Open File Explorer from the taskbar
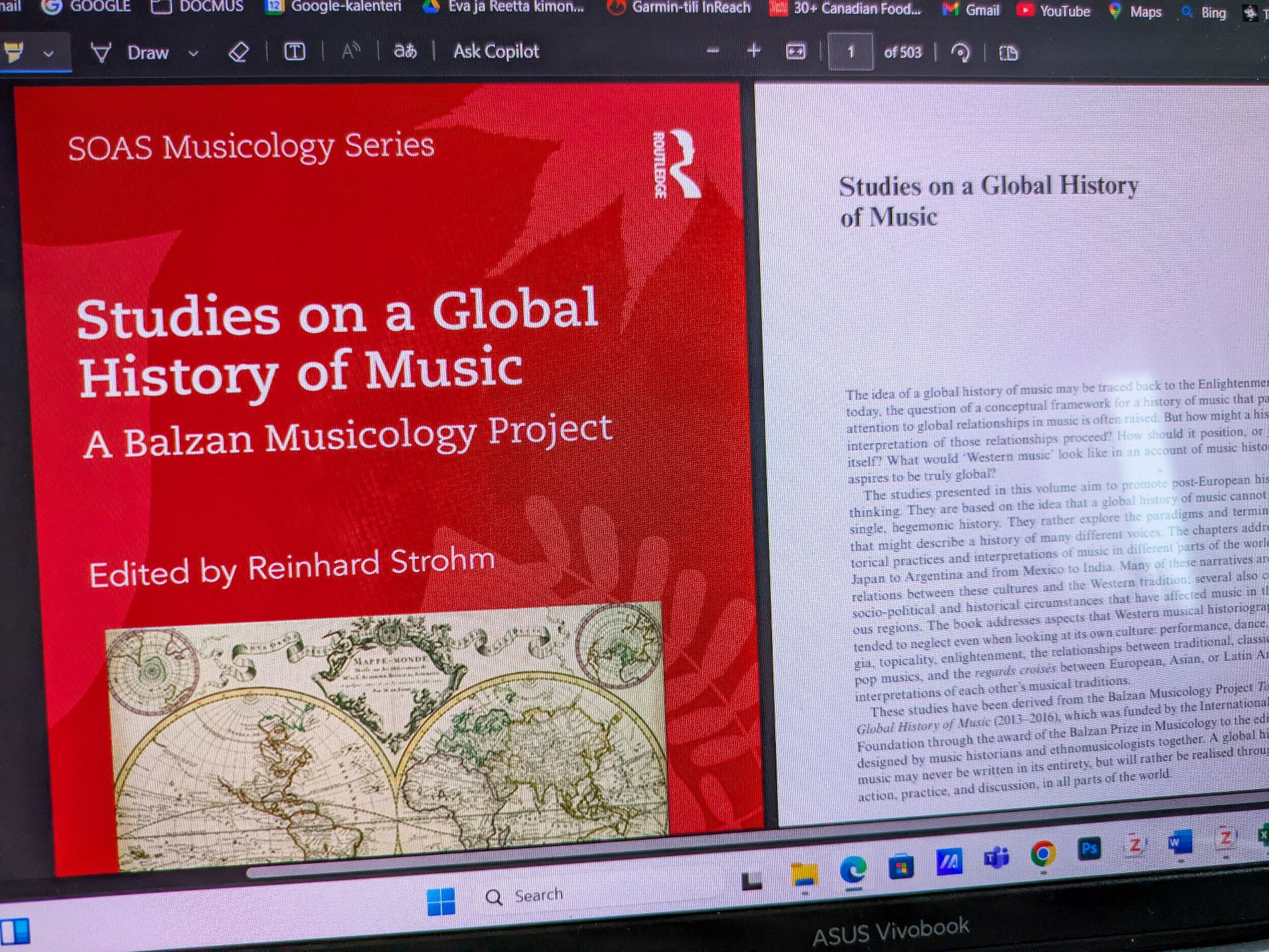This screenshot has height=952, width=1269. pyautogui.click(x=804, y=875)
